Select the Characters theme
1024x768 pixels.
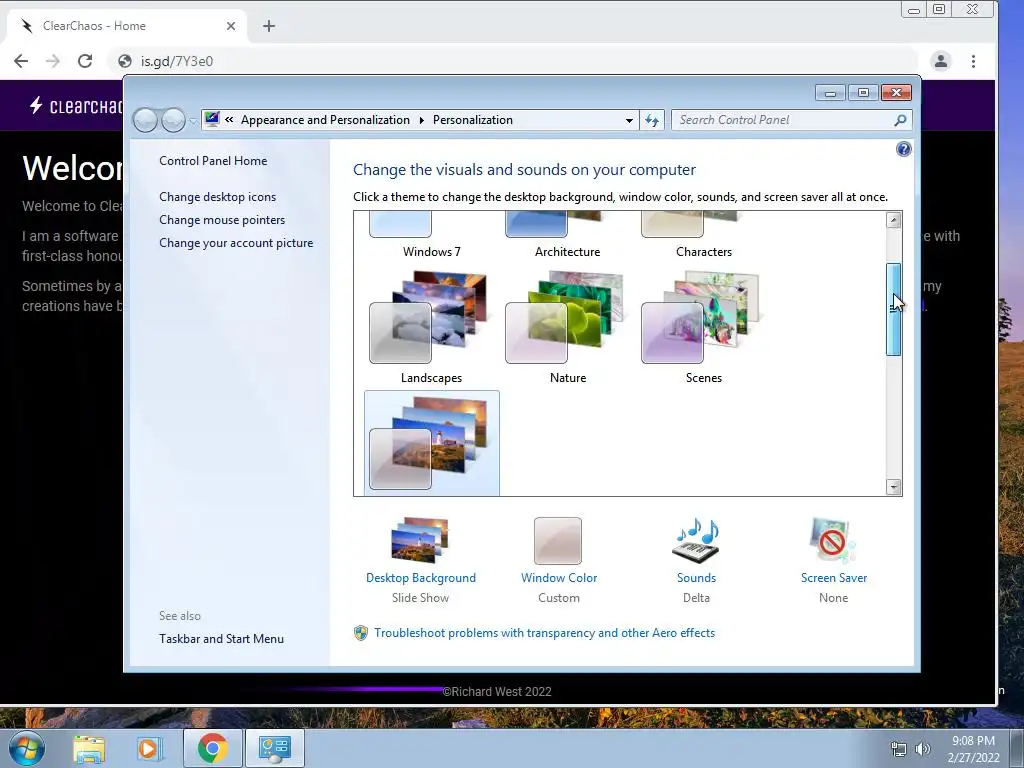click(x=703, y=236)
